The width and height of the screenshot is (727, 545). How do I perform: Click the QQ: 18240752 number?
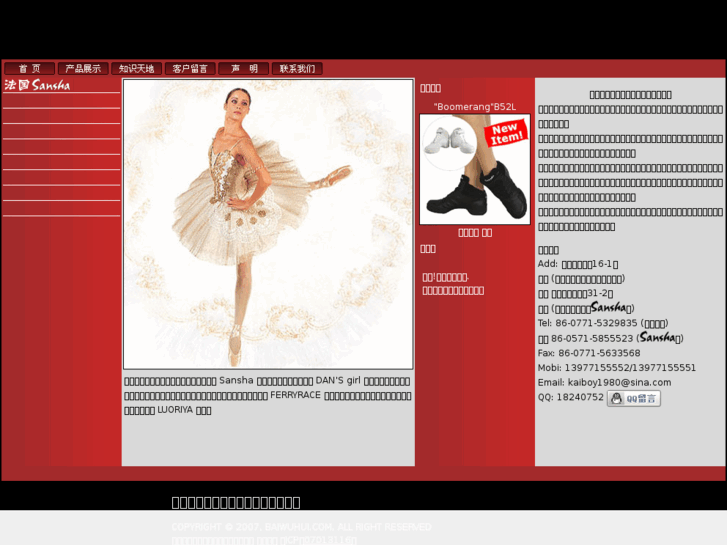[x=571, y=397]
